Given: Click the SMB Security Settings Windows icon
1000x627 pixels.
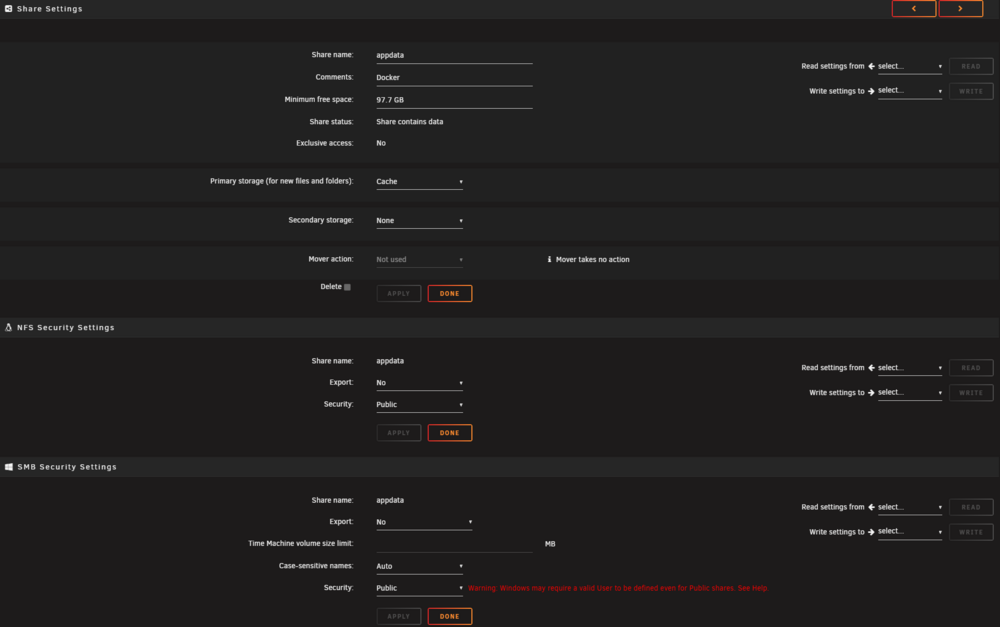Looking at the screenshot, I should (x=8, y=467).
